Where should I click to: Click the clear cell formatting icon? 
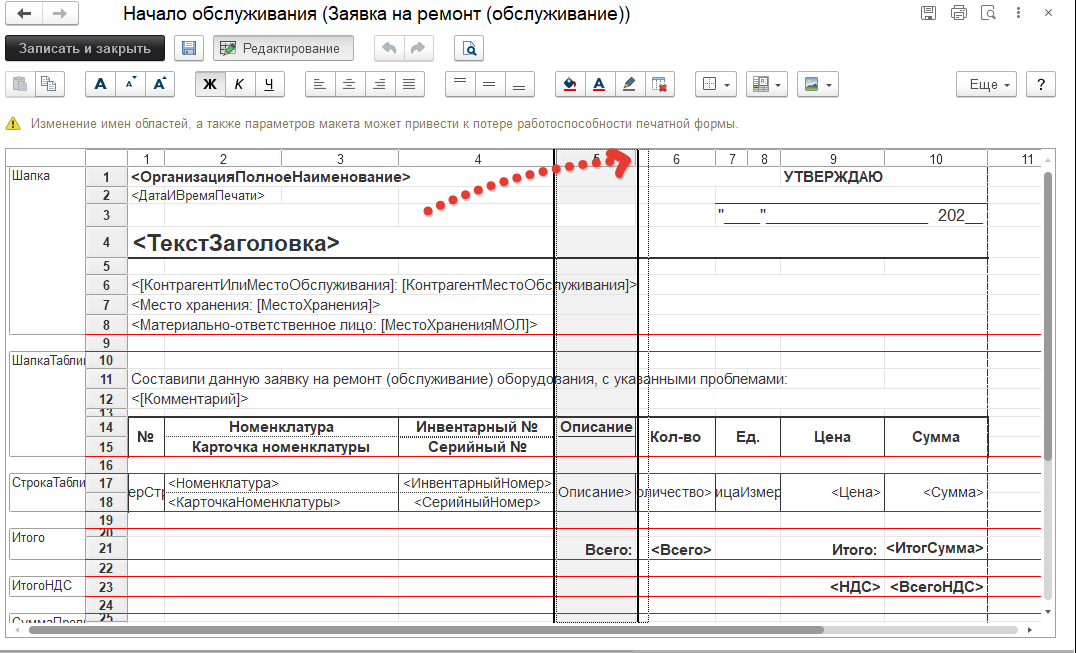point(658,84)
